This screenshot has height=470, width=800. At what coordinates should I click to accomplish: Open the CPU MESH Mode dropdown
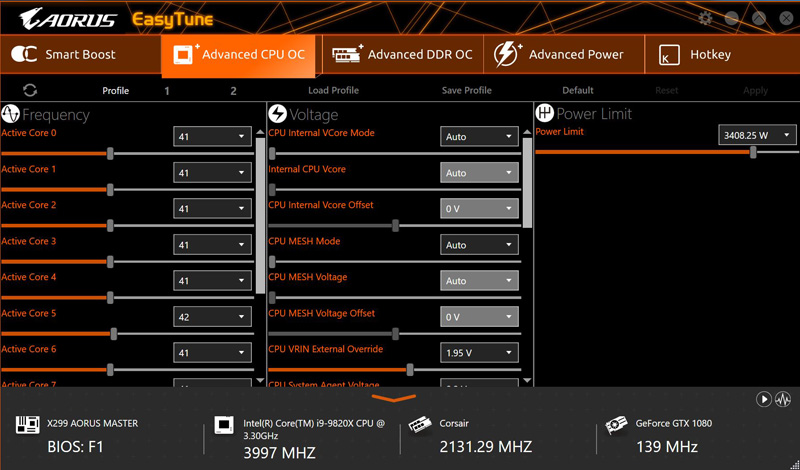click(479, 244)
